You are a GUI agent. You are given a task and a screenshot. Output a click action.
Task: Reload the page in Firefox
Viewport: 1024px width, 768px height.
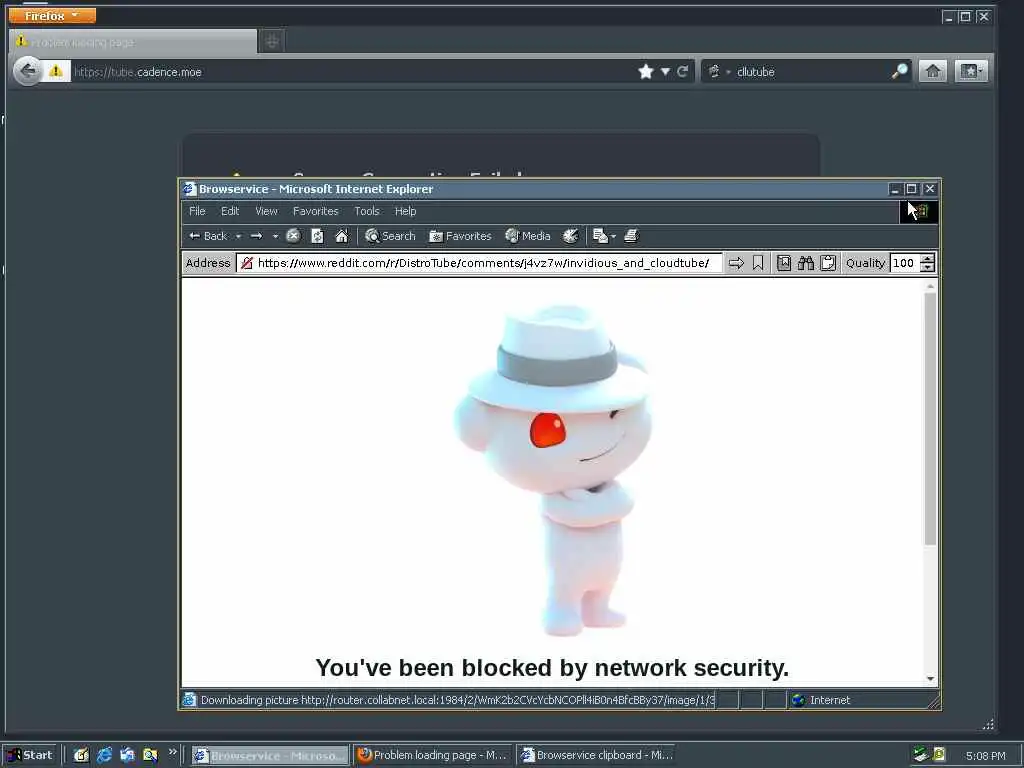[682, 72]
